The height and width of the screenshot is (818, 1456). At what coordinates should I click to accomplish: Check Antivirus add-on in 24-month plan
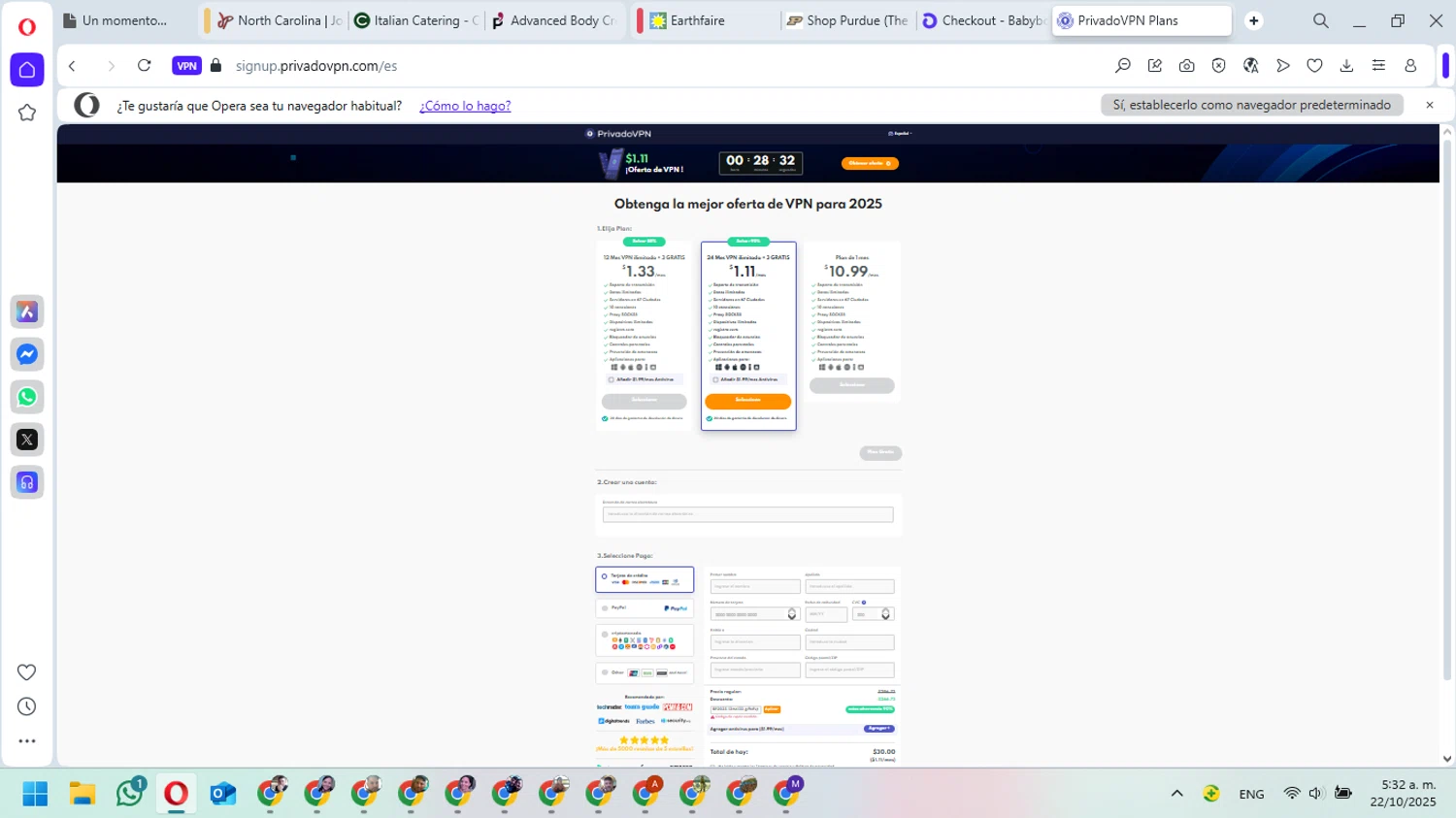point(715,379)
